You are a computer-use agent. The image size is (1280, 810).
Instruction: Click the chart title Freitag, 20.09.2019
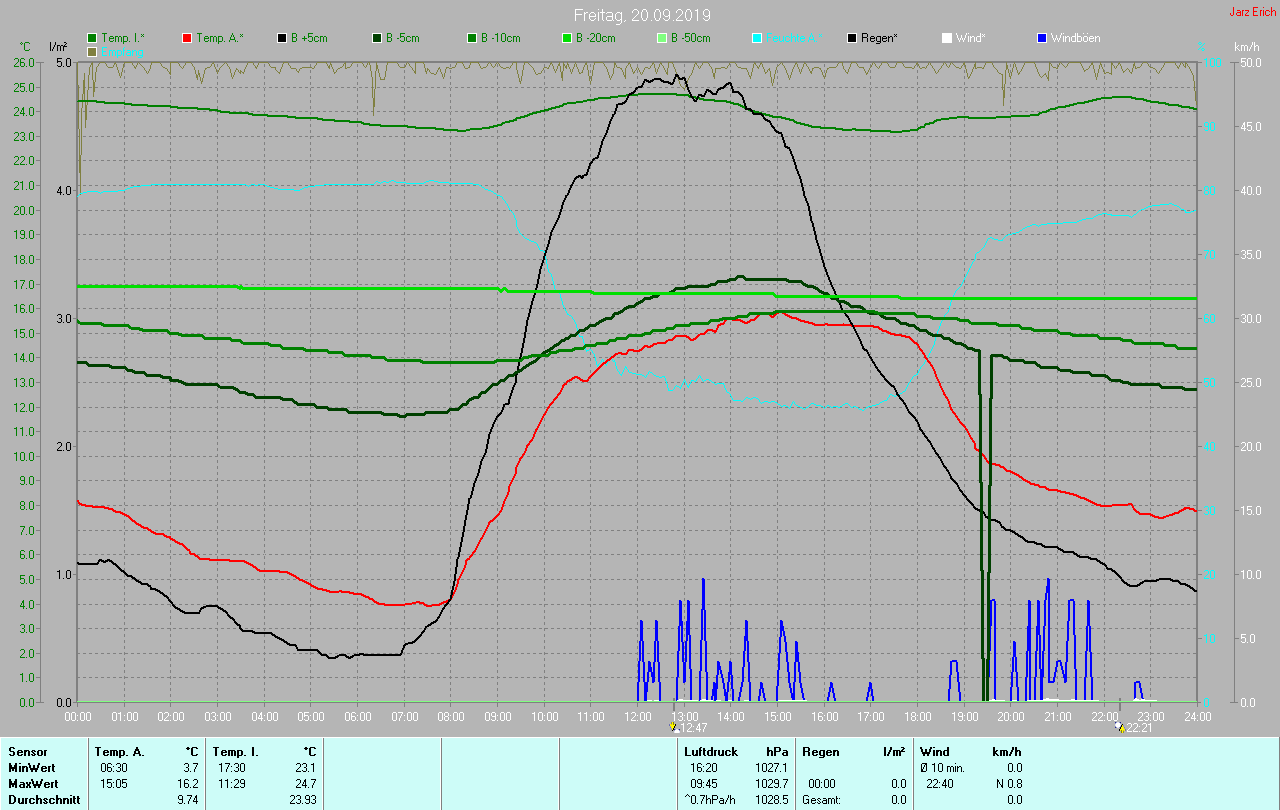coord(642,16)
